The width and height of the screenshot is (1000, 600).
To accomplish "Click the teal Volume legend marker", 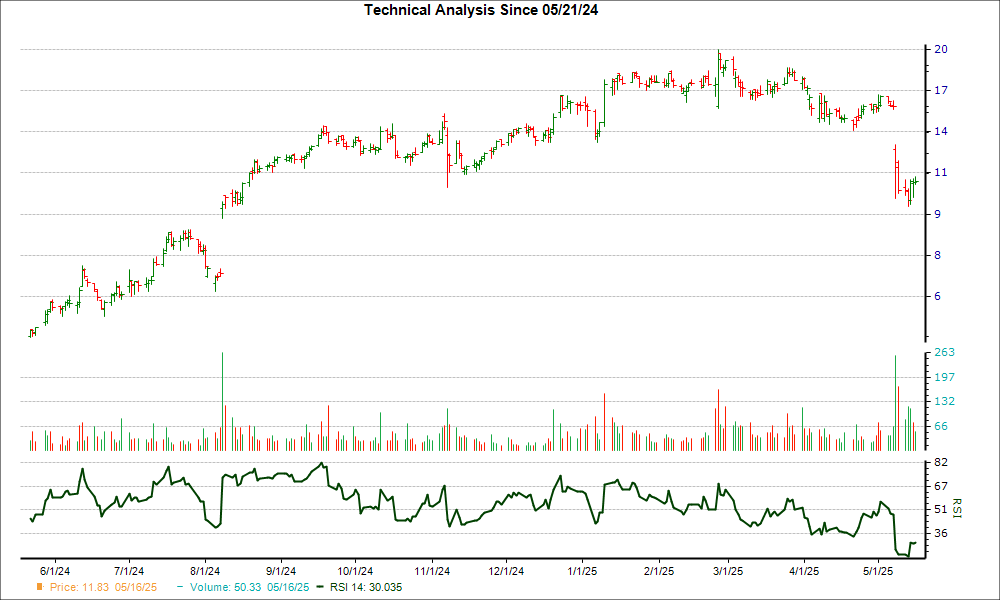I will point(180,587).
